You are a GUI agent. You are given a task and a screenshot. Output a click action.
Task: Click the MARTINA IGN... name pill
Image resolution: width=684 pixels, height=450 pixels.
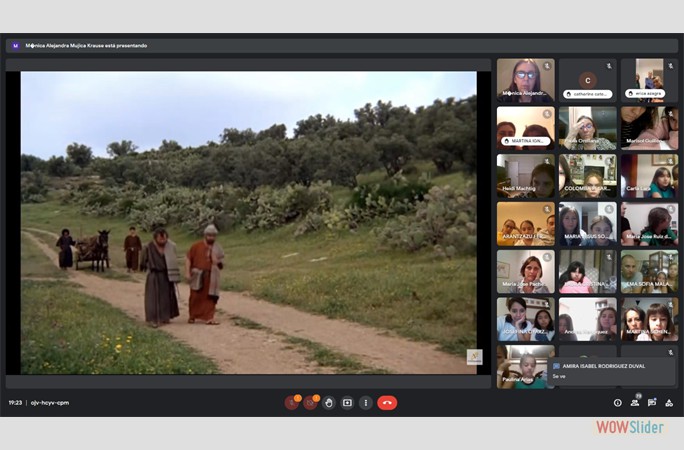pyautogui.click(x=526, y=141)
